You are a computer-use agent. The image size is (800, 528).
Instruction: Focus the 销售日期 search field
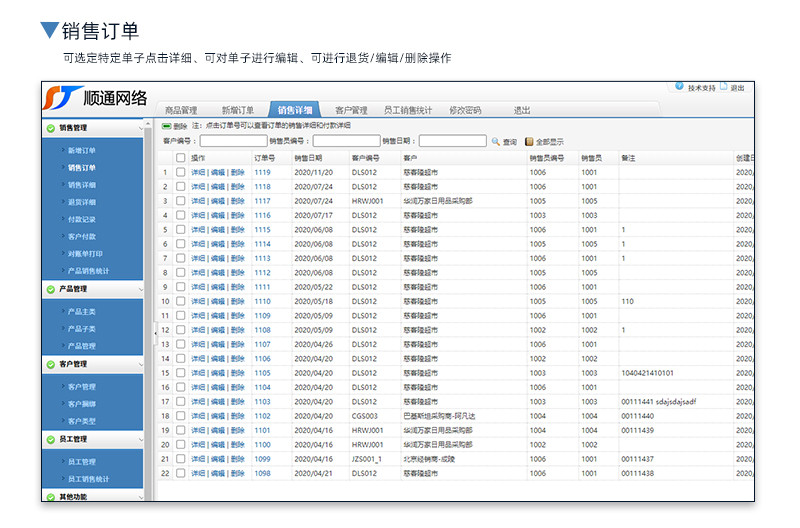point(453,141)
